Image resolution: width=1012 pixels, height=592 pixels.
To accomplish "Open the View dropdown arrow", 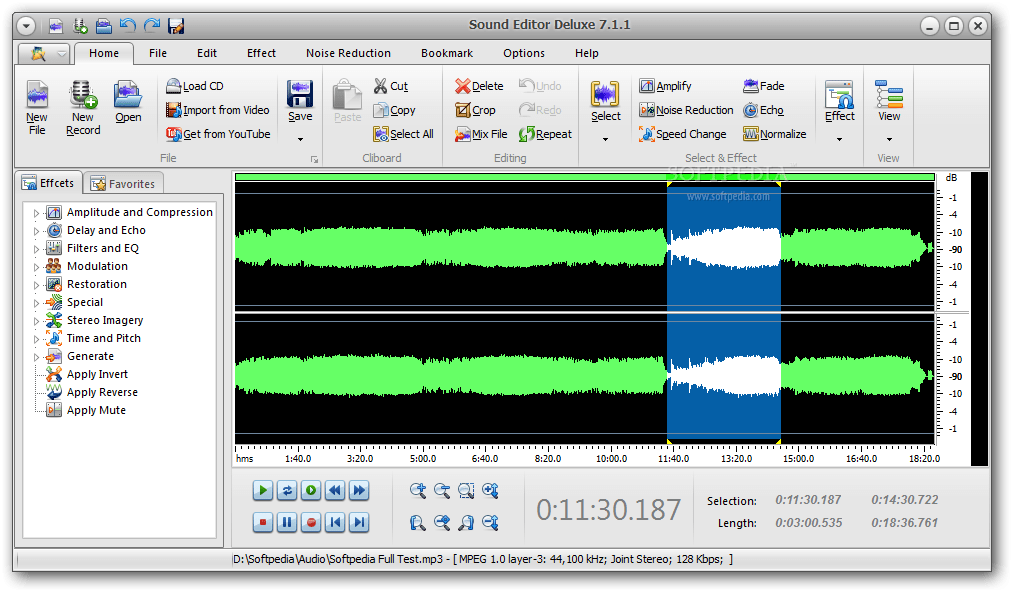I will [889, 139].
